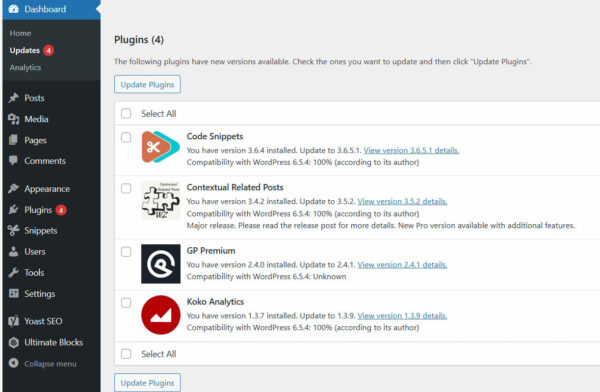Click the Dashboard gauge icon
This screenshot has width=600, height=392.
[13, 9]
